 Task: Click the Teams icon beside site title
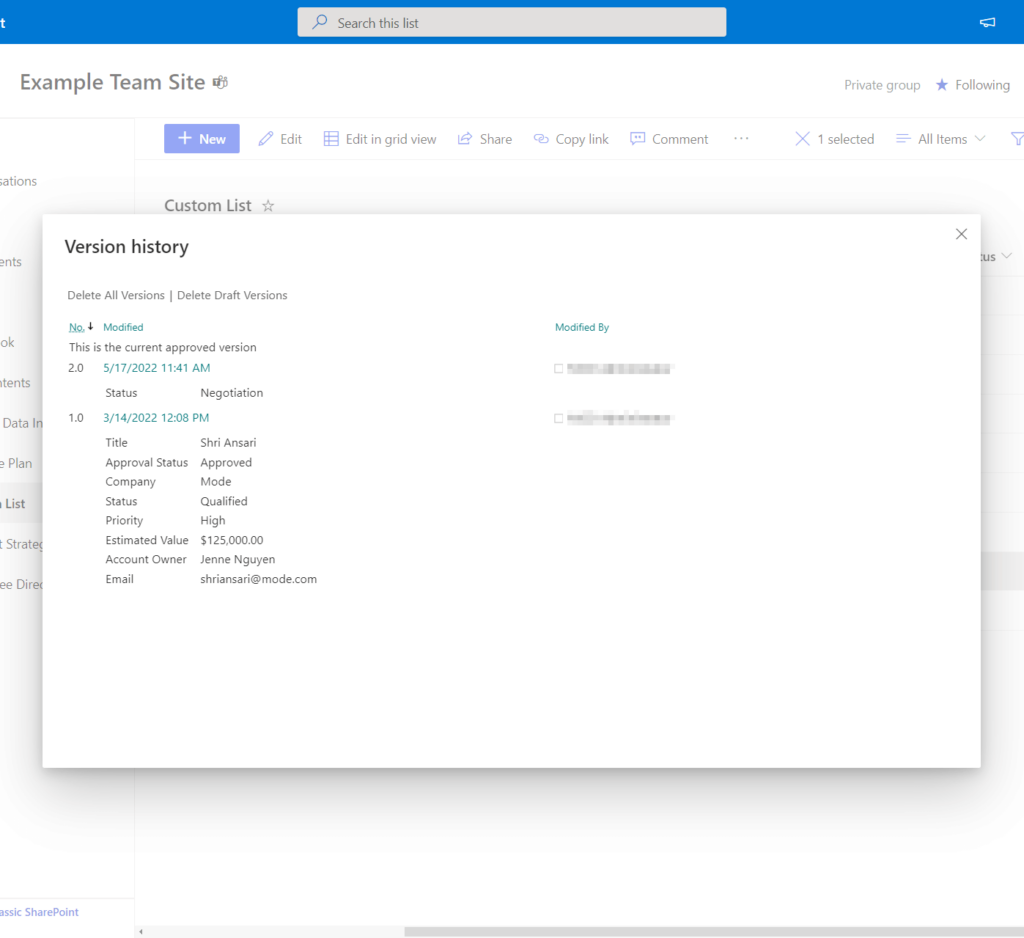221,82
